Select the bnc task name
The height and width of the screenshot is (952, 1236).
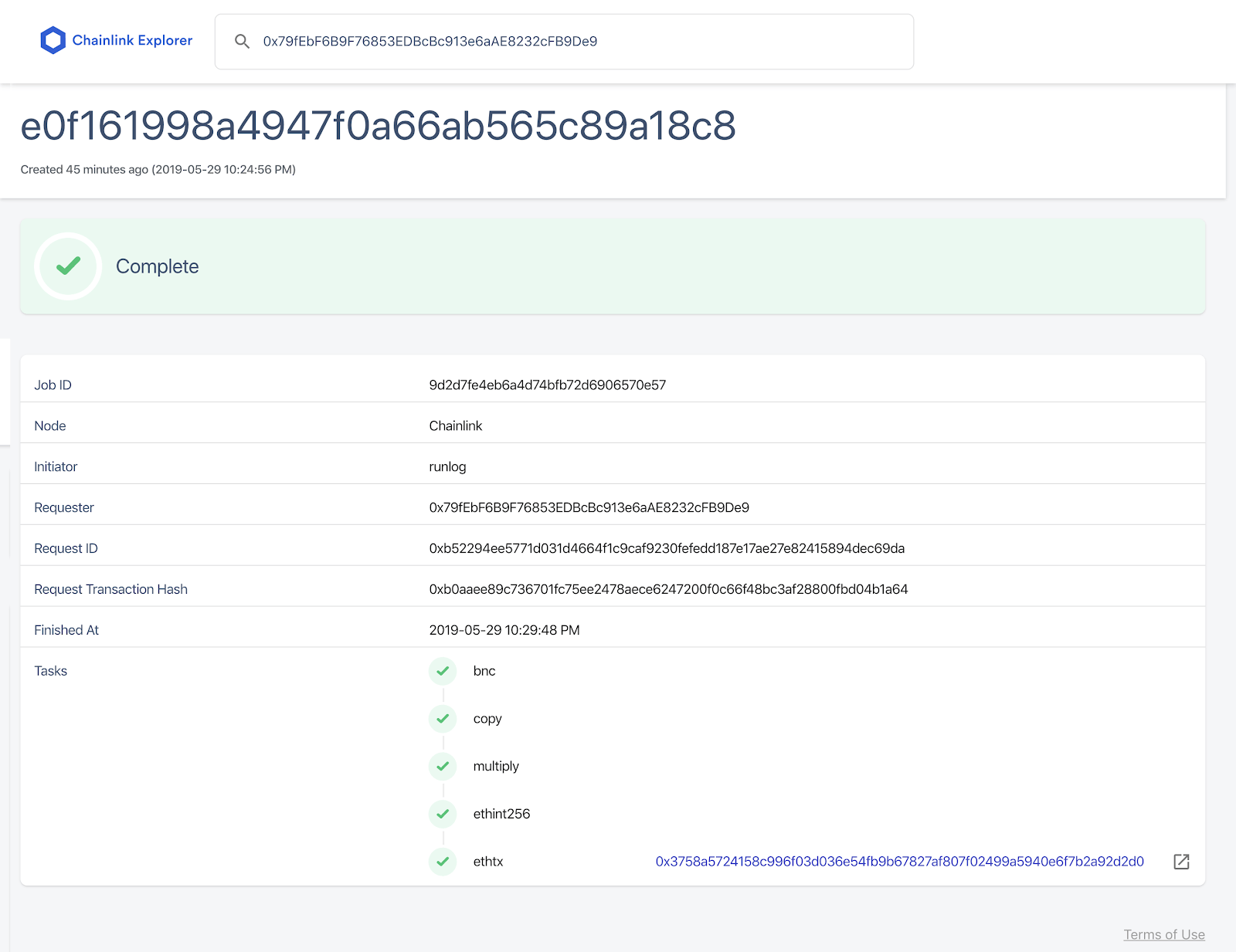tap(484, 672)
